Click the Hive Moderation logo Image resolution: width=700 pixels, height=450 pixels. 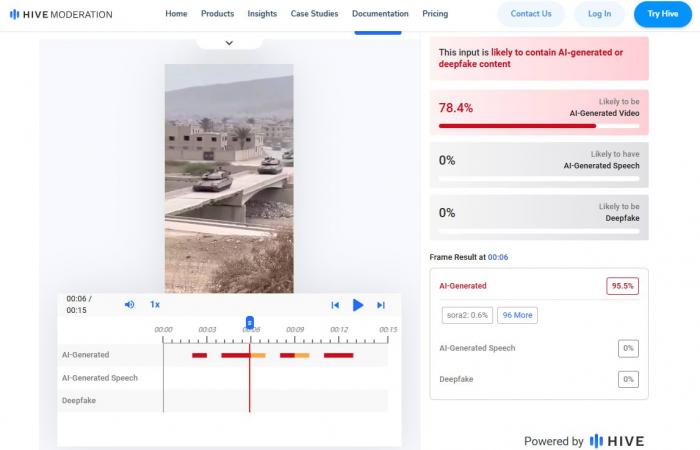click(x=61, y=14)
